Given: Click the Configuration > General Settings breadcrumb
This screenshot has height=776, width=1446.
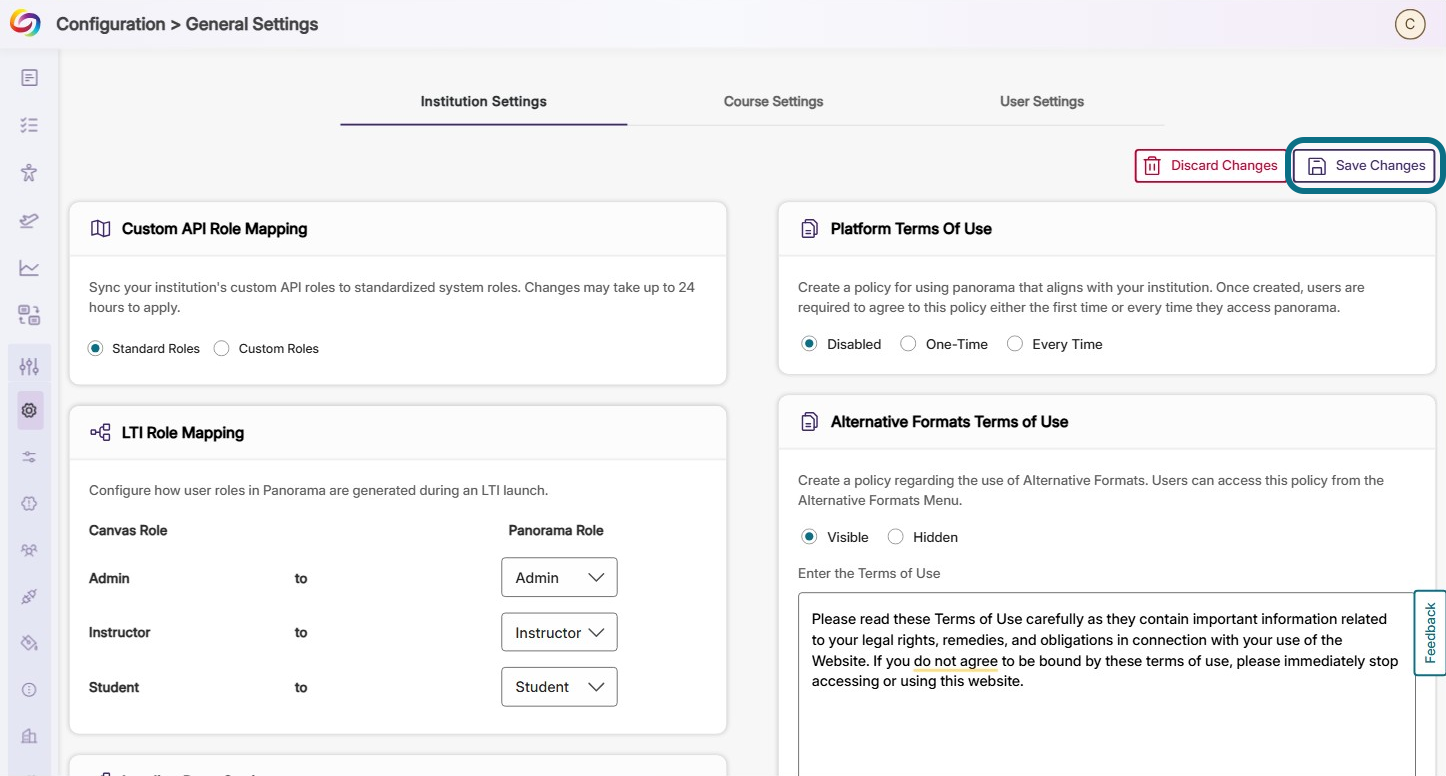Looking at the screenshot, I should pyautogui.click(x=187, y=25).
